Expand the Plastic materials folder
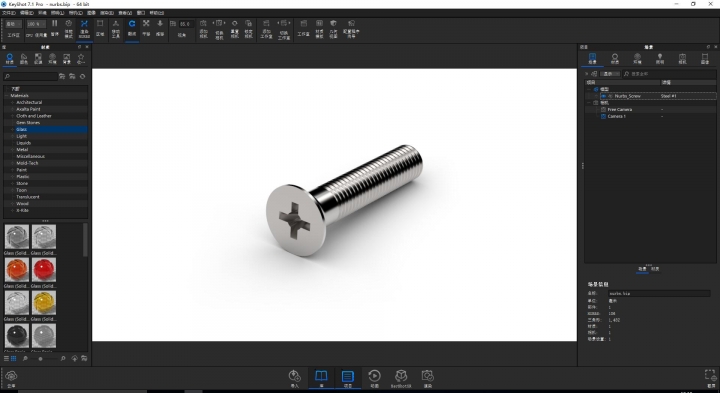The image size is (720, 393). 12,177
